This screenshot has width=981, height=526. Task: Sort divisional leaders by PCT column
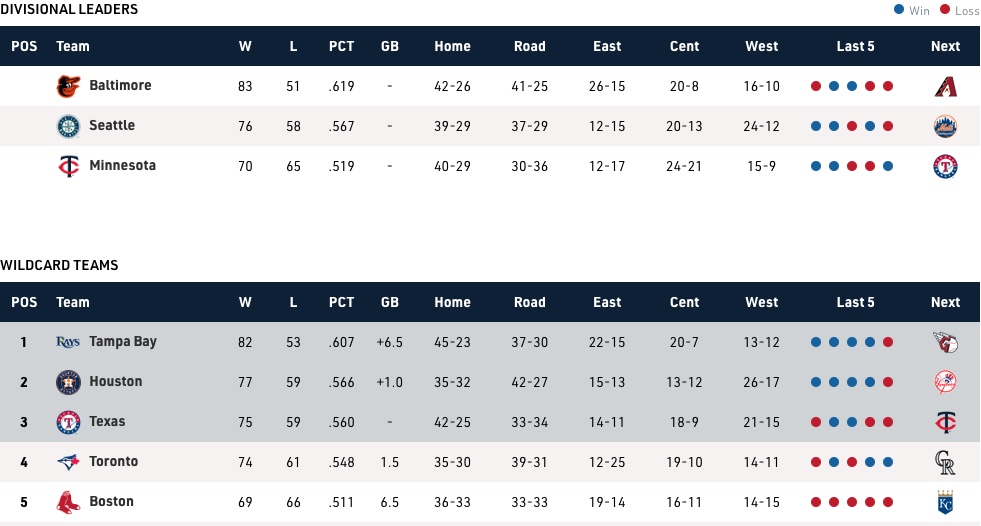click(x=341, y=46)
